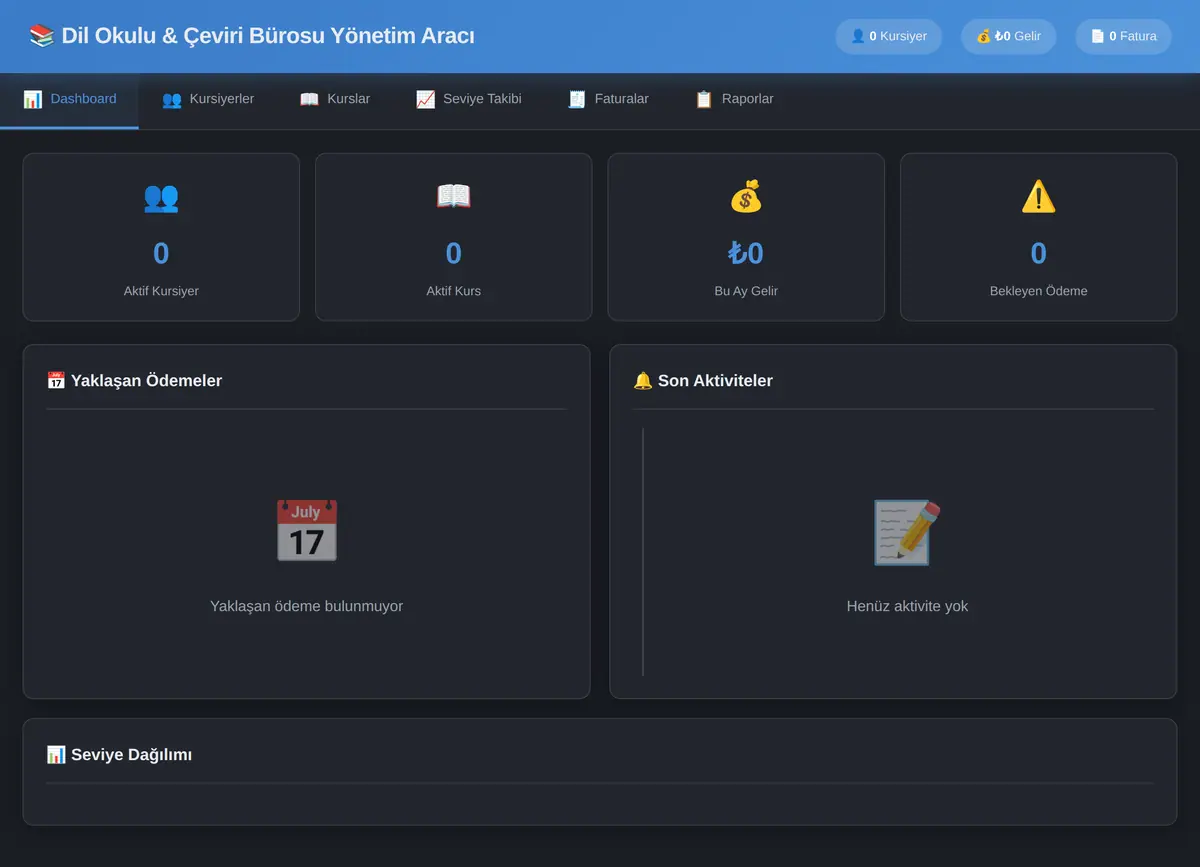The width and height of the screenshot is (1200, 867).
Task: Click the warning icon on Bekleyen Ödeme card
Action: [x=1038, y=196]
